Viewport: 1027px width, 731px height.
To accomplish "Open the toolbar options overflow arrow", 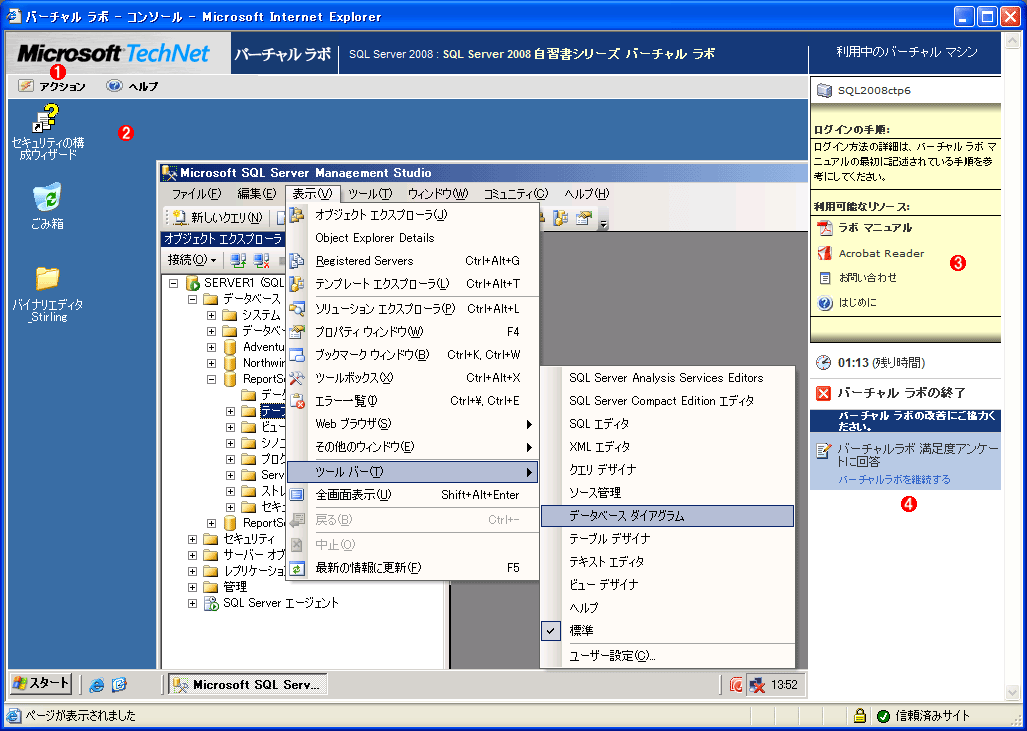I will (x=603, y=221).
